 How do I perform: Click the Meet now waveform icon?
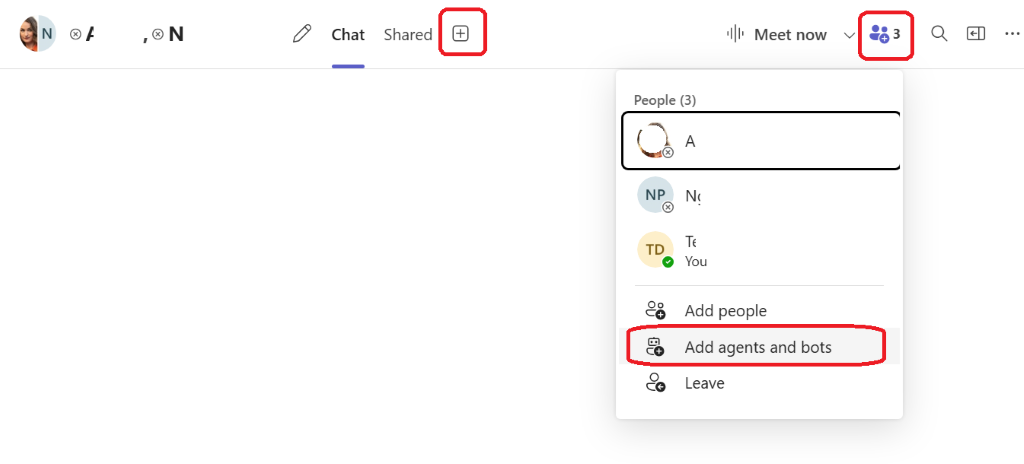click(736, 34)
